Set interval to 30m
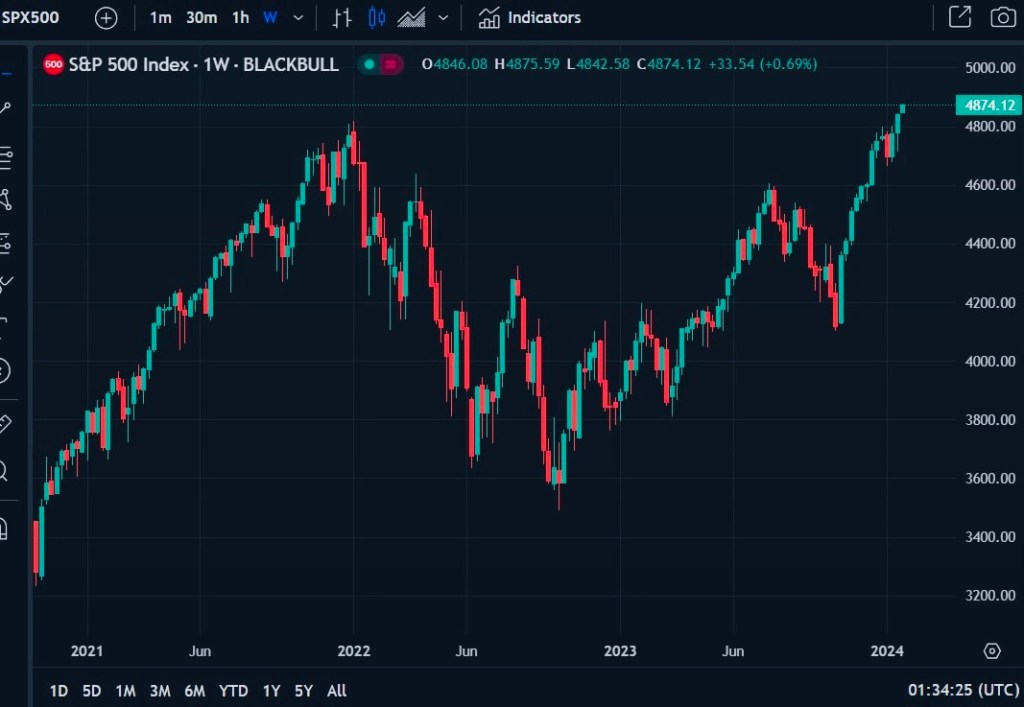The image size is (1024, 707). pos(202,18)
